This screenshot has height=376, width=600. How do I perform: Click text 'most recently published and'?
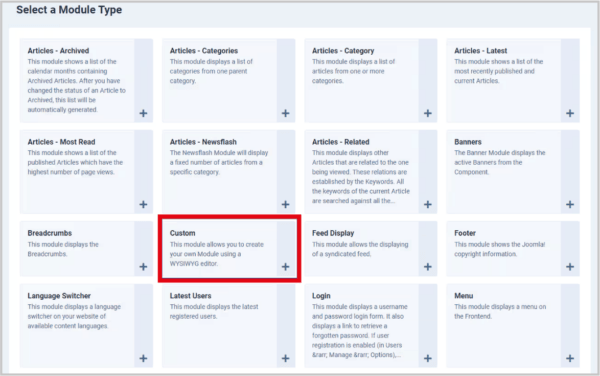494,71
